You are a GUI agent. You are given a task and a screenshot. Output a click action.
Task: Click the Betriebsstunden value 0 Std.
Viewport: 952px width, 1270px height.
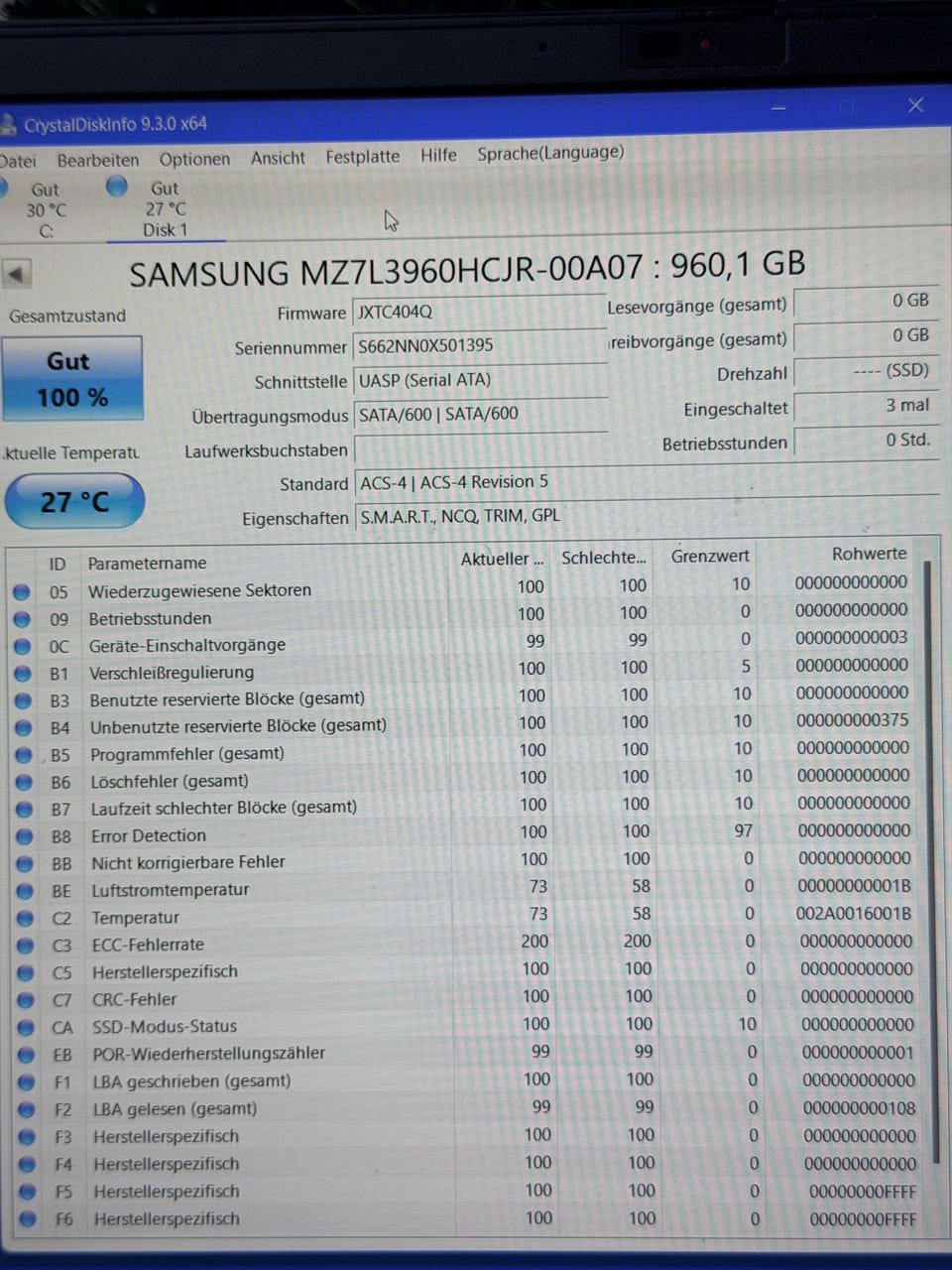point(865,441)
